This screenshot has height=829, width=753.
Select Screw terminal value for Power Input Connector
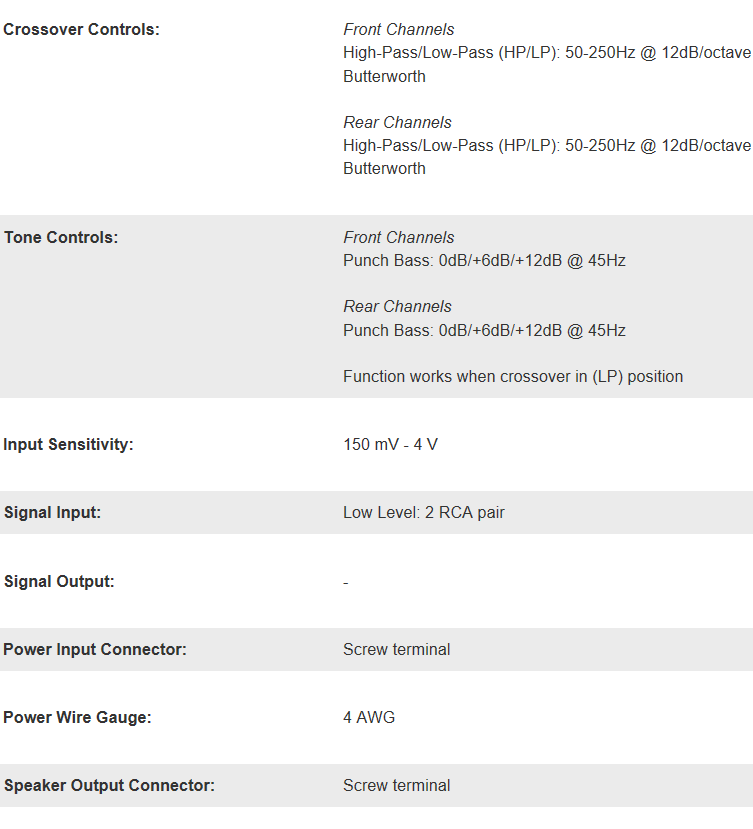396,650
